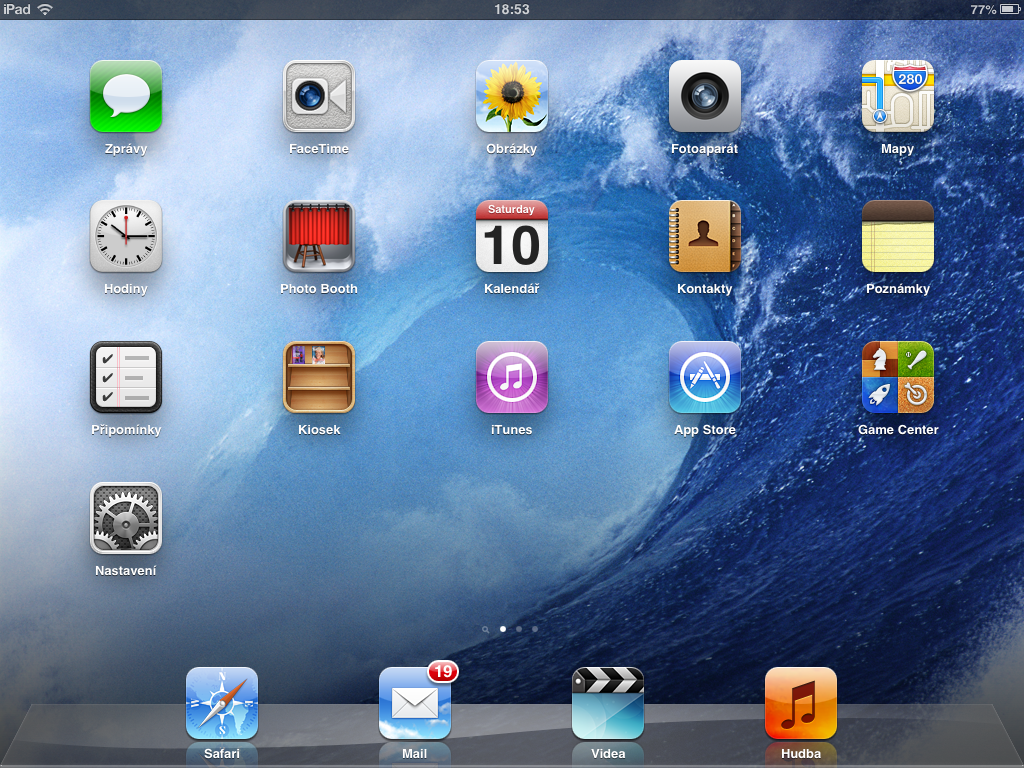Open the Poznámky notes app
The height and width of the screenshot is (768, 1024).
[897, 237]
